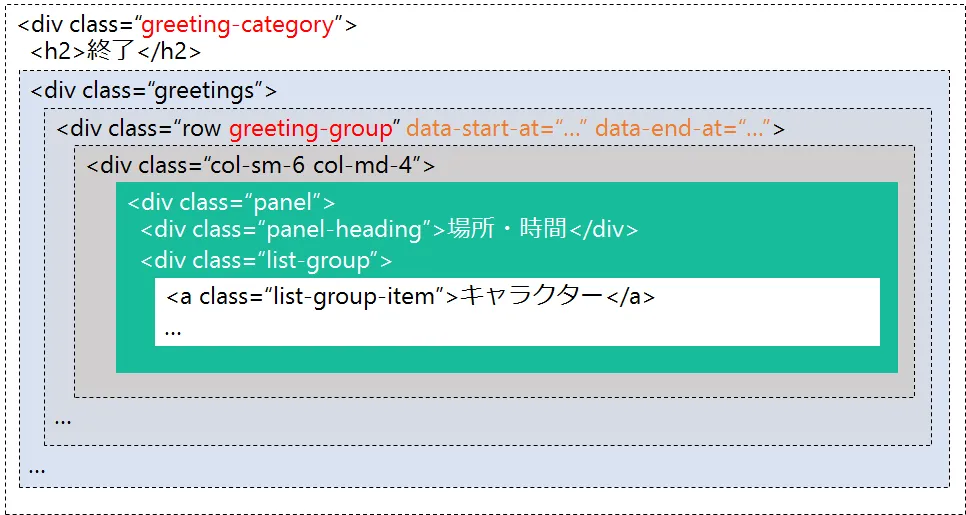This screenshot has width=966, height=515.
Task: Click the "col-sm-6 col-md-4" div line
Action: (260, 165)
